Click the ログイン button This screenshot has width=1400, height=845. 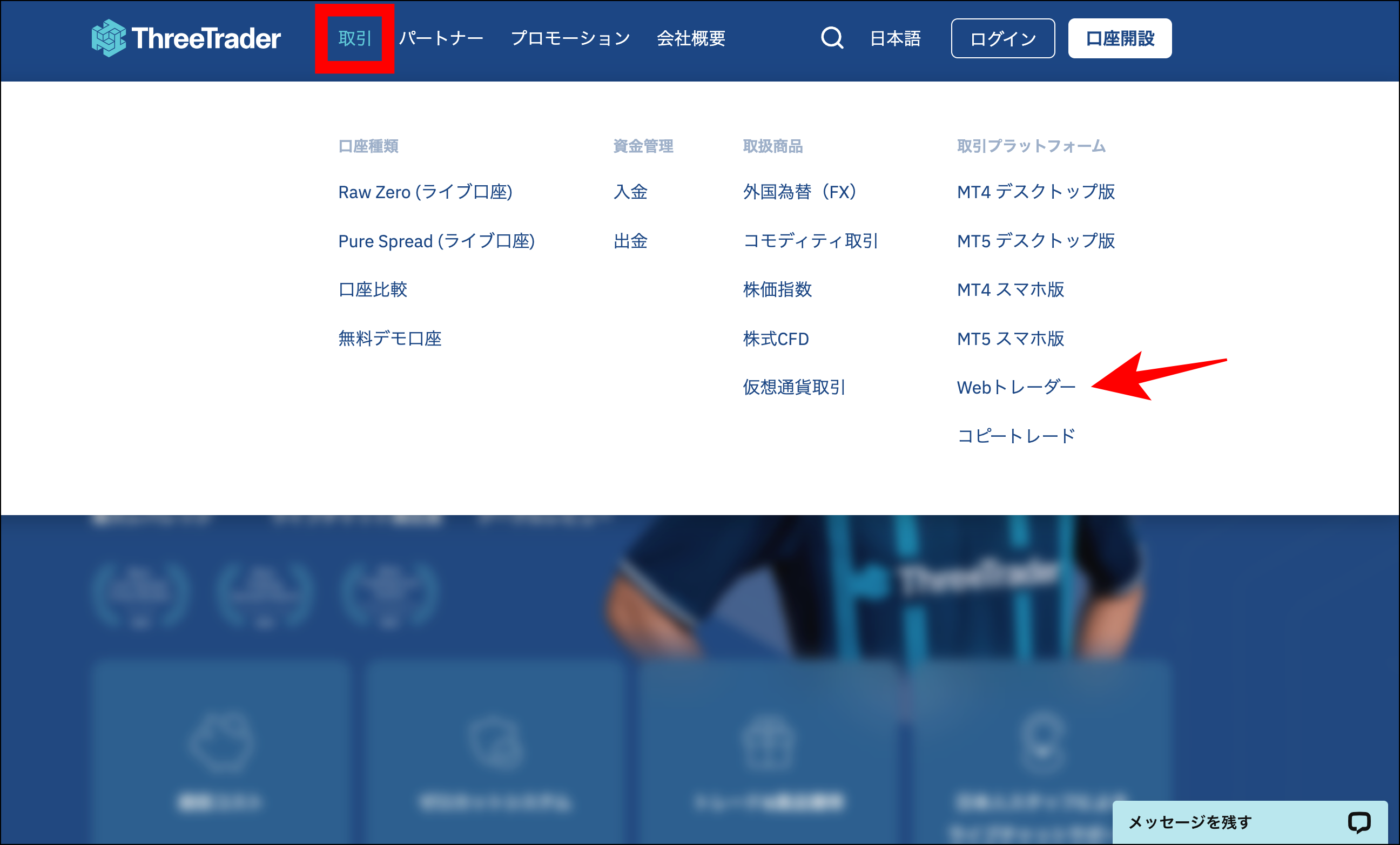[1002, 39]
